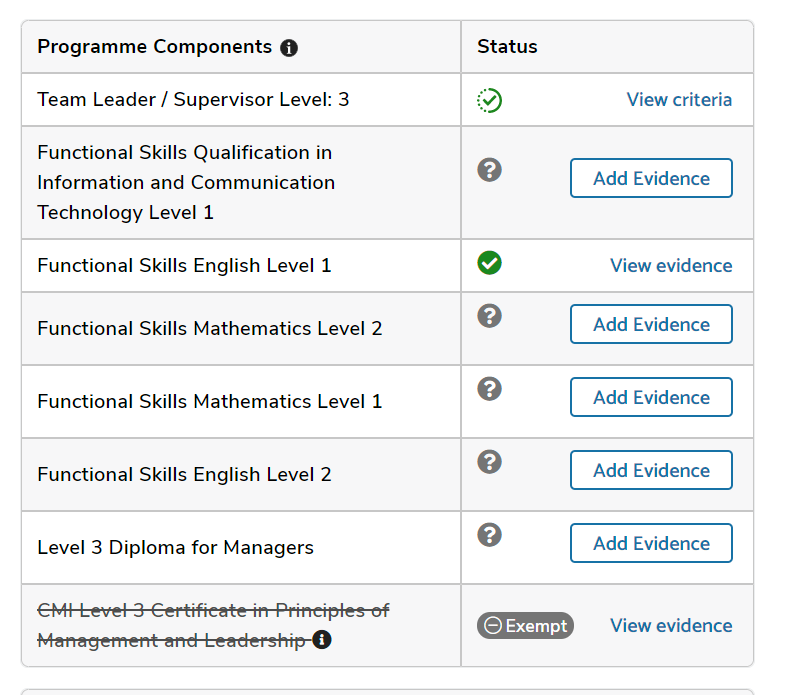Screen dimensions: 794x695
Task: Click question mark status for English Level 2
Action: click(489, 462)
